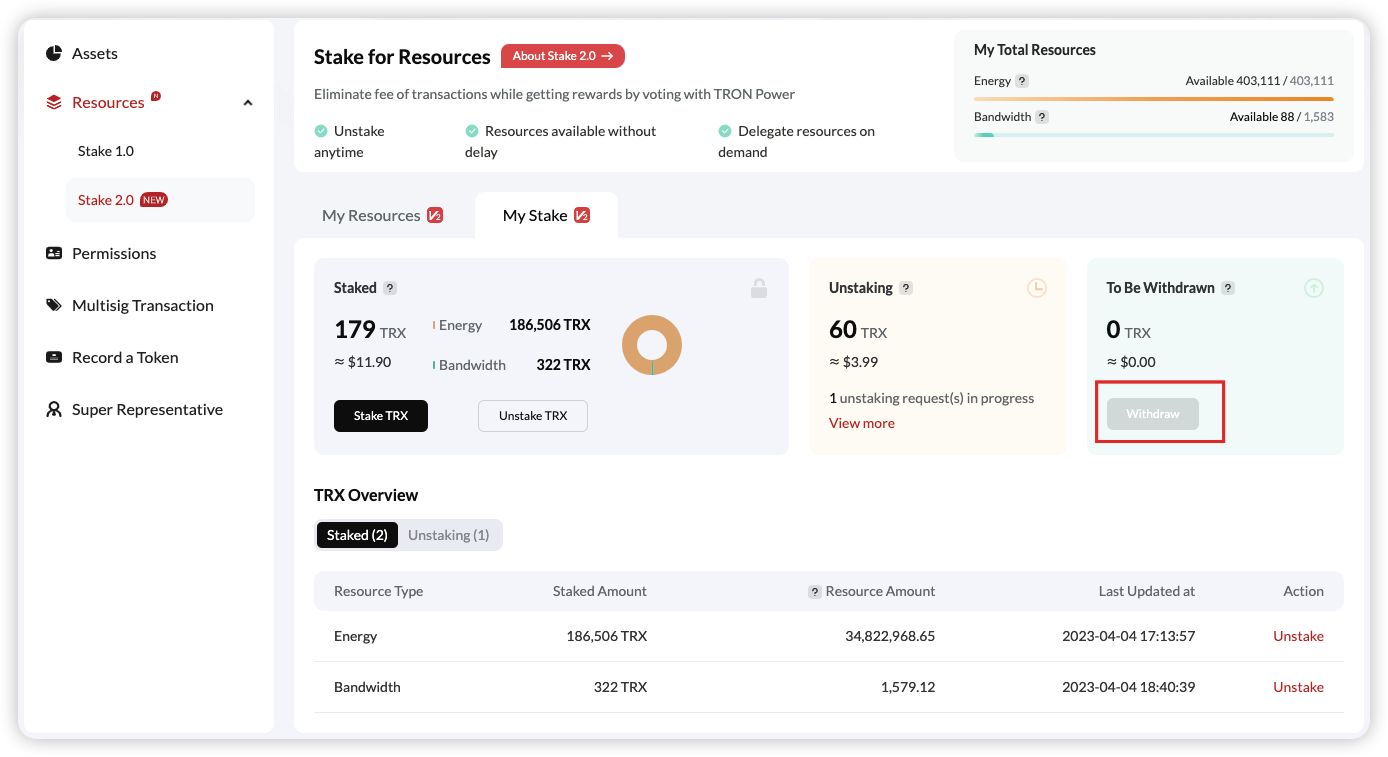
Task: Click the Energy availability progress bar
Action: 1154,99
